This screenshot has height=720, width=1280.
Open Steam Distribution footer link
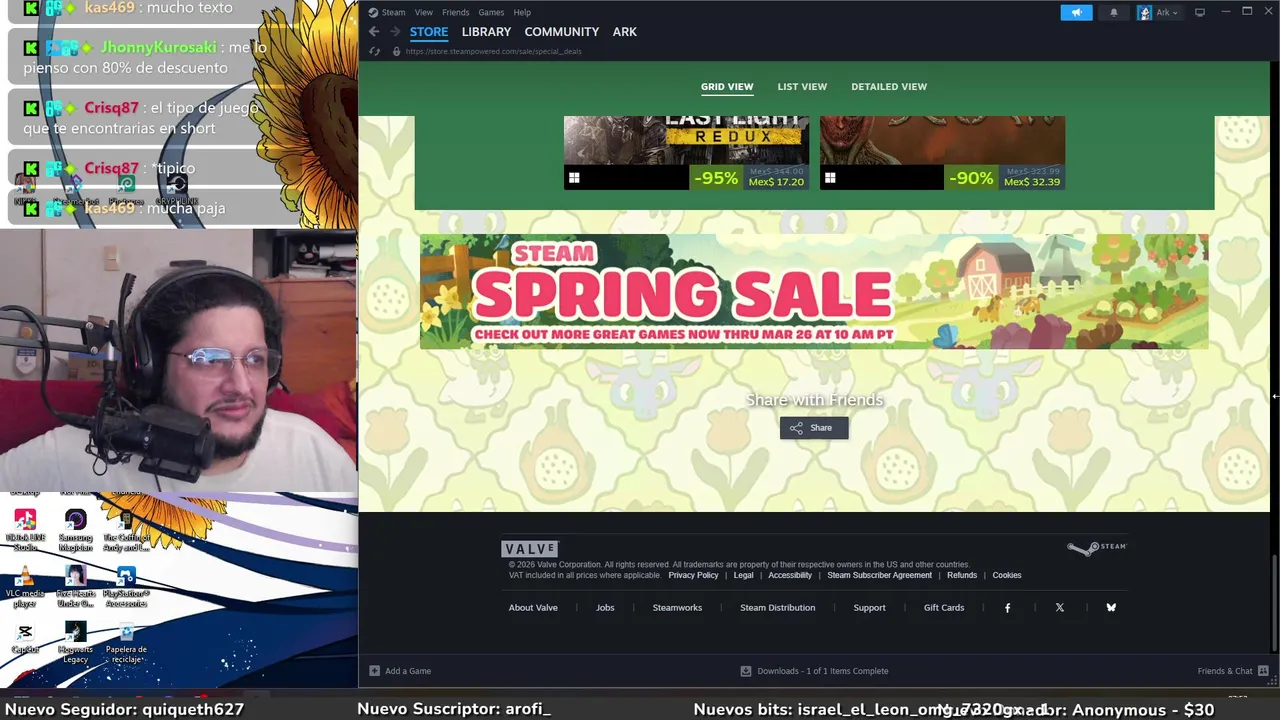pos(777,608)
